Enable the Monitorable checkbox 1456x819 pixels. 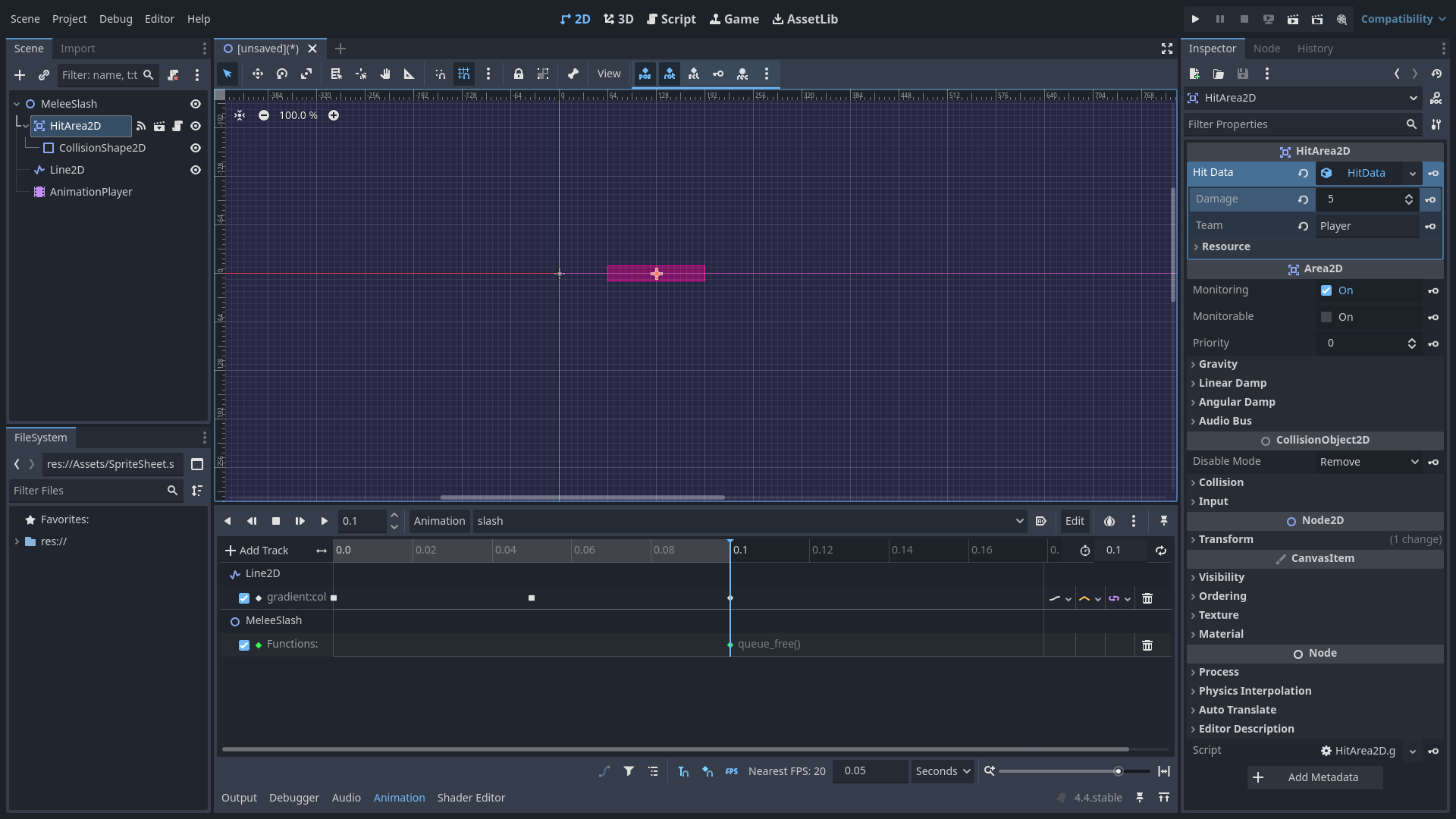(x=1326, y=317)
